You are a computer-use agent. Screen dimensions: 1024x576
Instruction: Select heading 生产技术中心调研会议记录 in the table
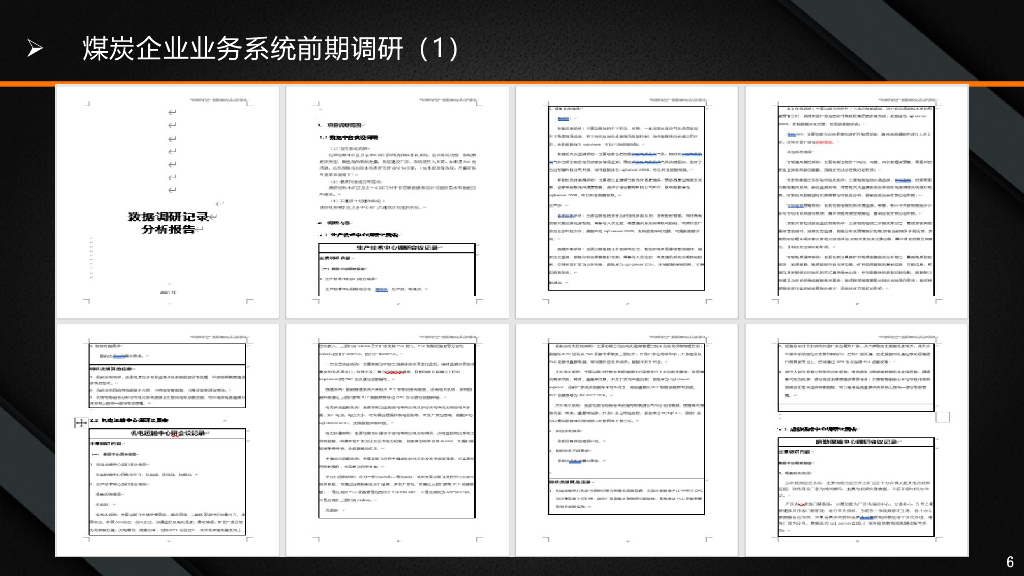tap(398, 246)
